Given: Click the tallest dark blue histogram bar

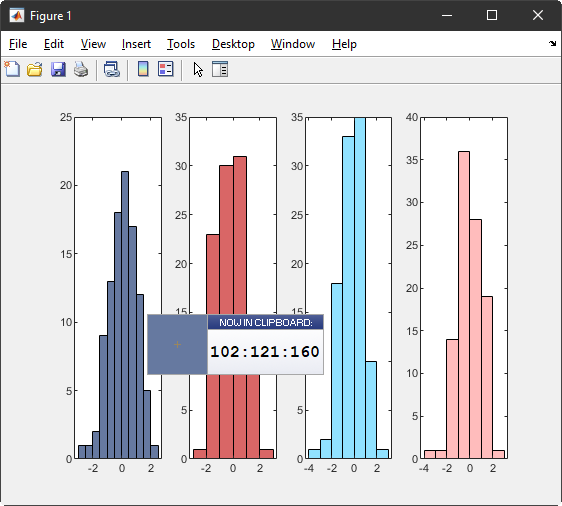Looking at the screenshot, I should [x=125, y=315].
